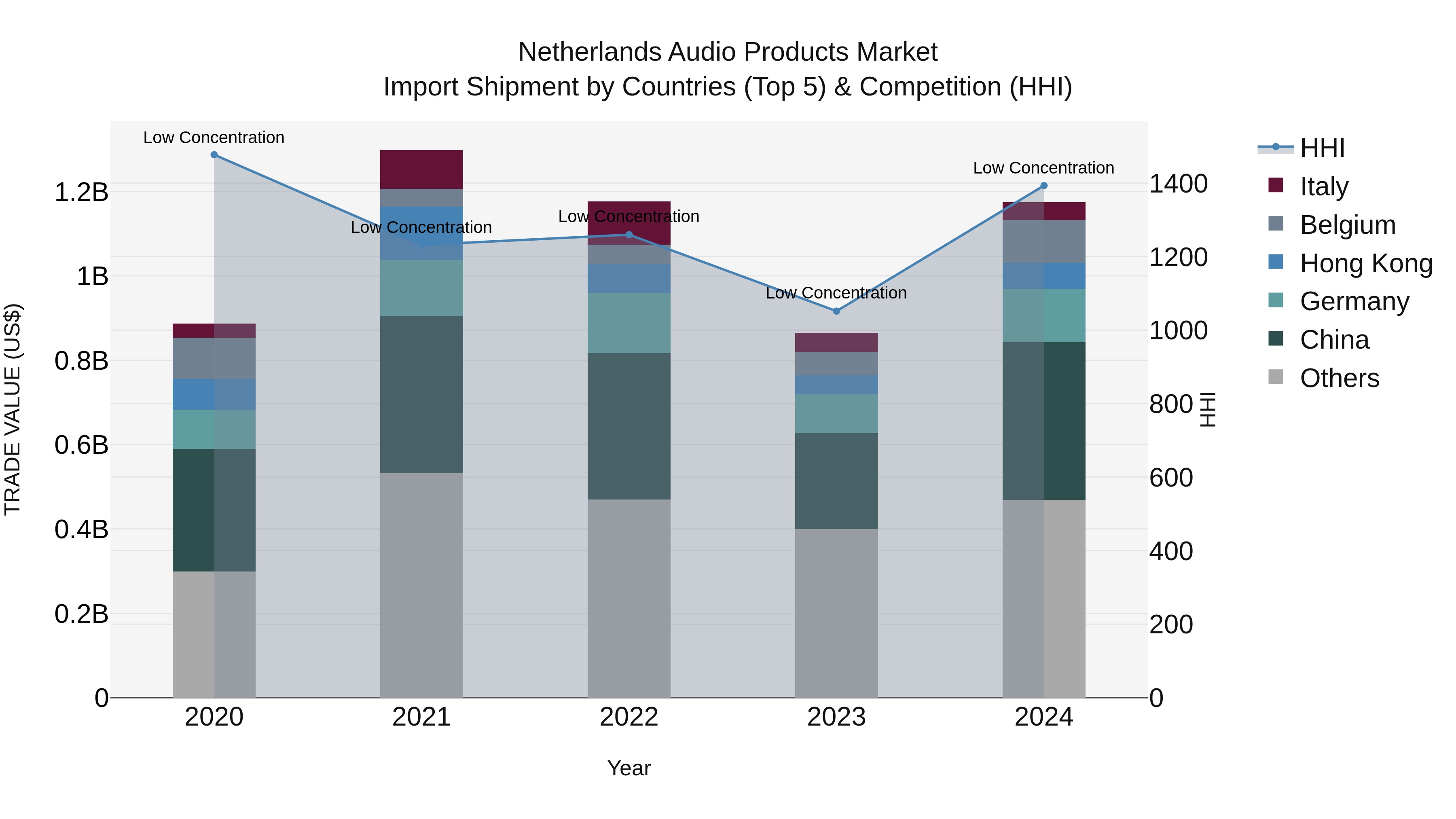Select the 2023 HHI data point

click(x=836, y=311)
